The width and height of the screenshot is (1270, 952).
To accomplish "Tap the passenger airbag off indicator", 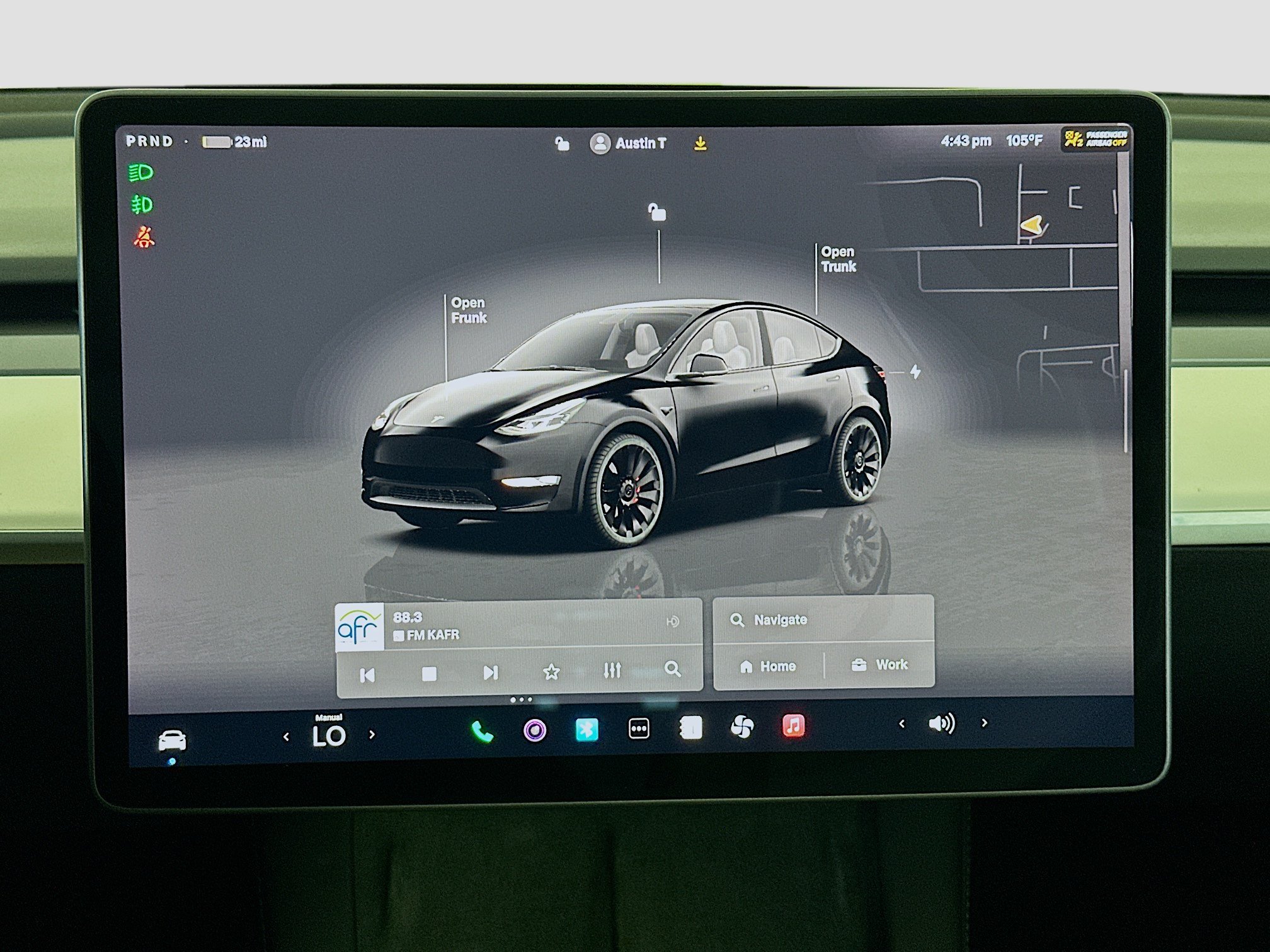I will [x=1096, y=139].
